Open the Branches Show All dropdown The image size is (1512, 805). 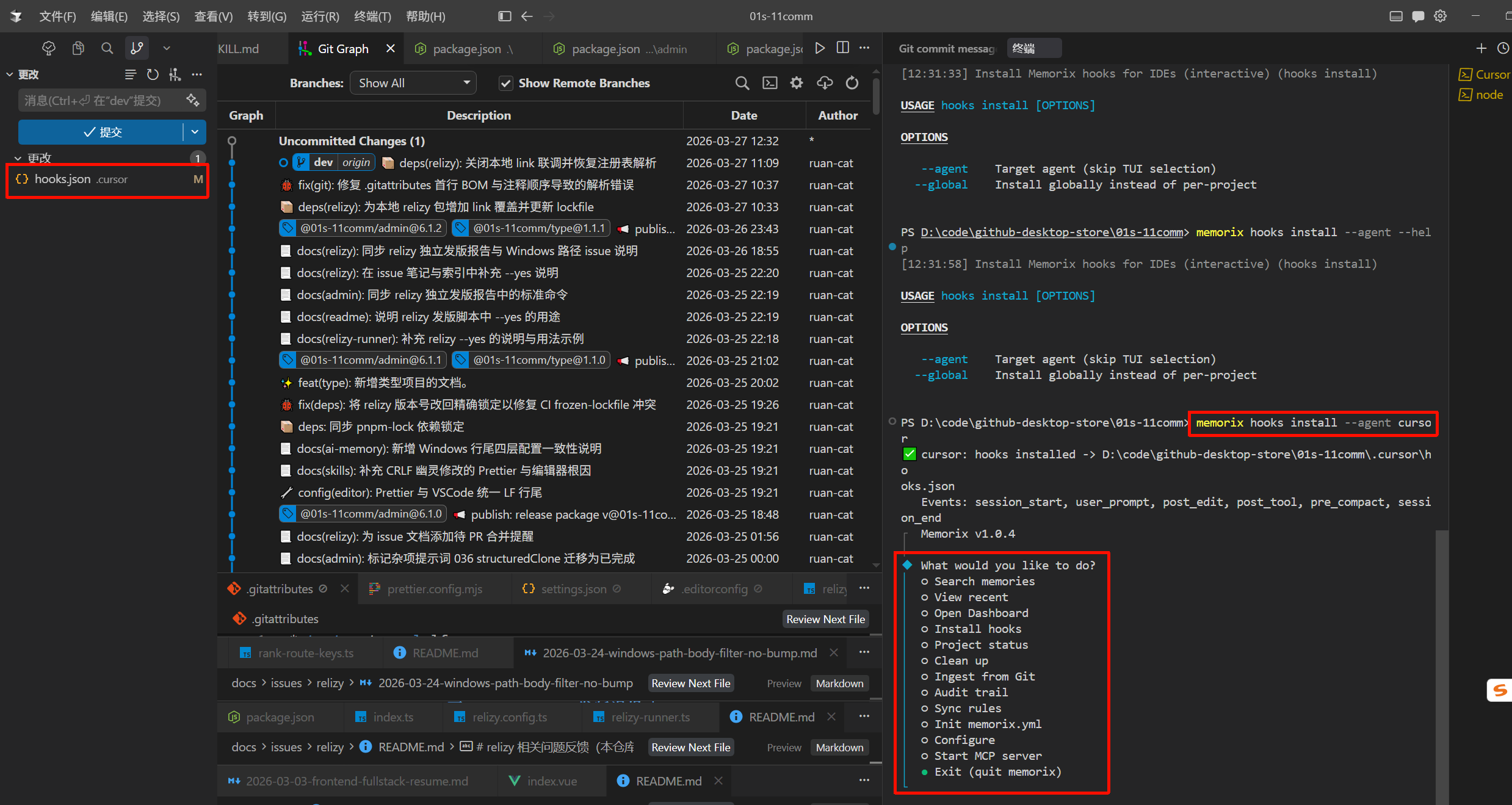click(x=413, y=83)
